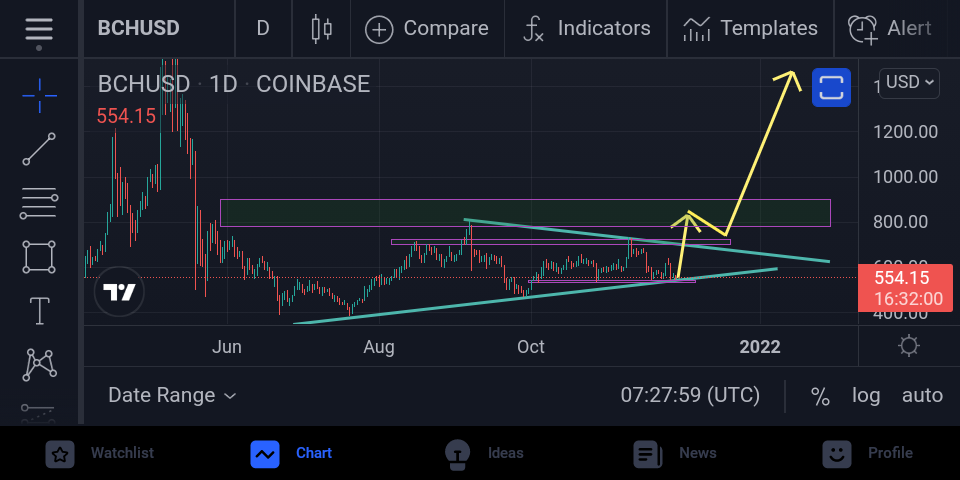This screenshot has width=960, height=480.
Task: Open the horizontal lines tool group
Action: tap(39, 203)
